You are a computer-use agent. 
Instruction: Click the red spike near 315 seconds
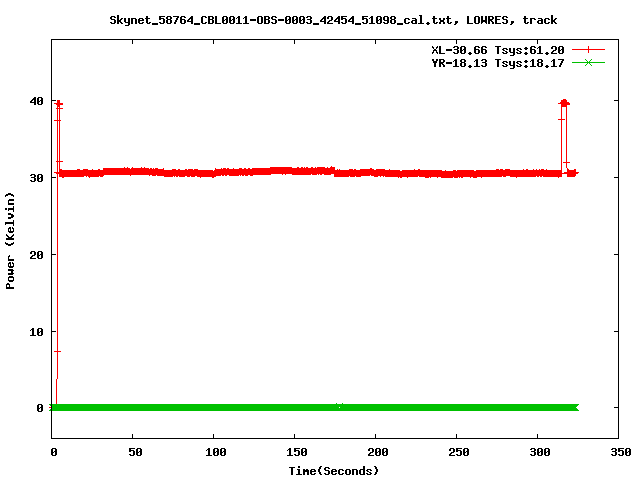[x=564, y=137]
